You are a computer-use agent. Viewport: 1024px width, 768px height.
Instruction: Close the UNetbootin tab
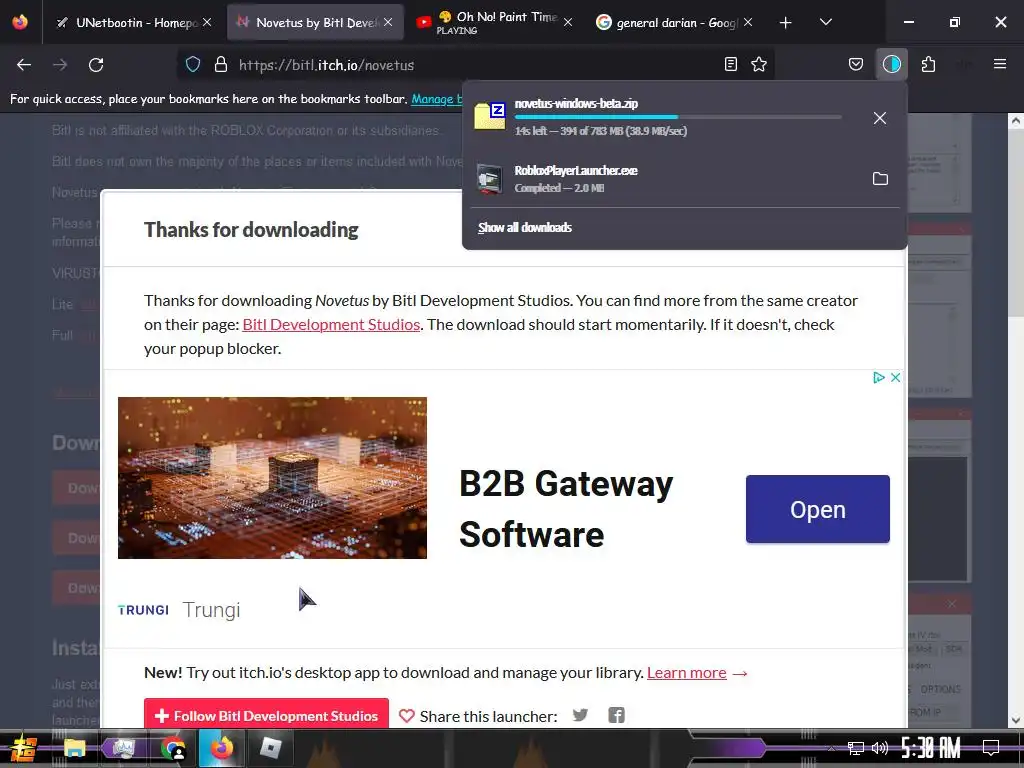207,22
